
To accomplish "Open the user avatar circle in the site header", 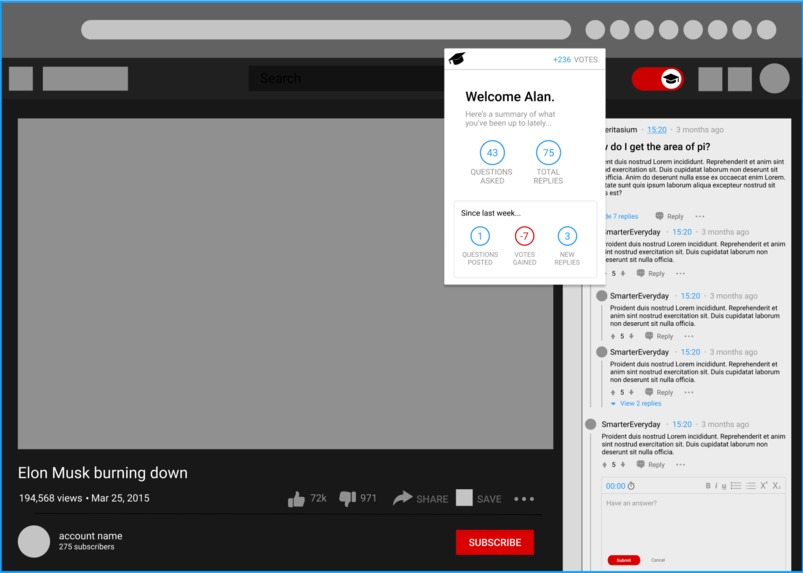I will pyautogui.click(x=774, y=78).
